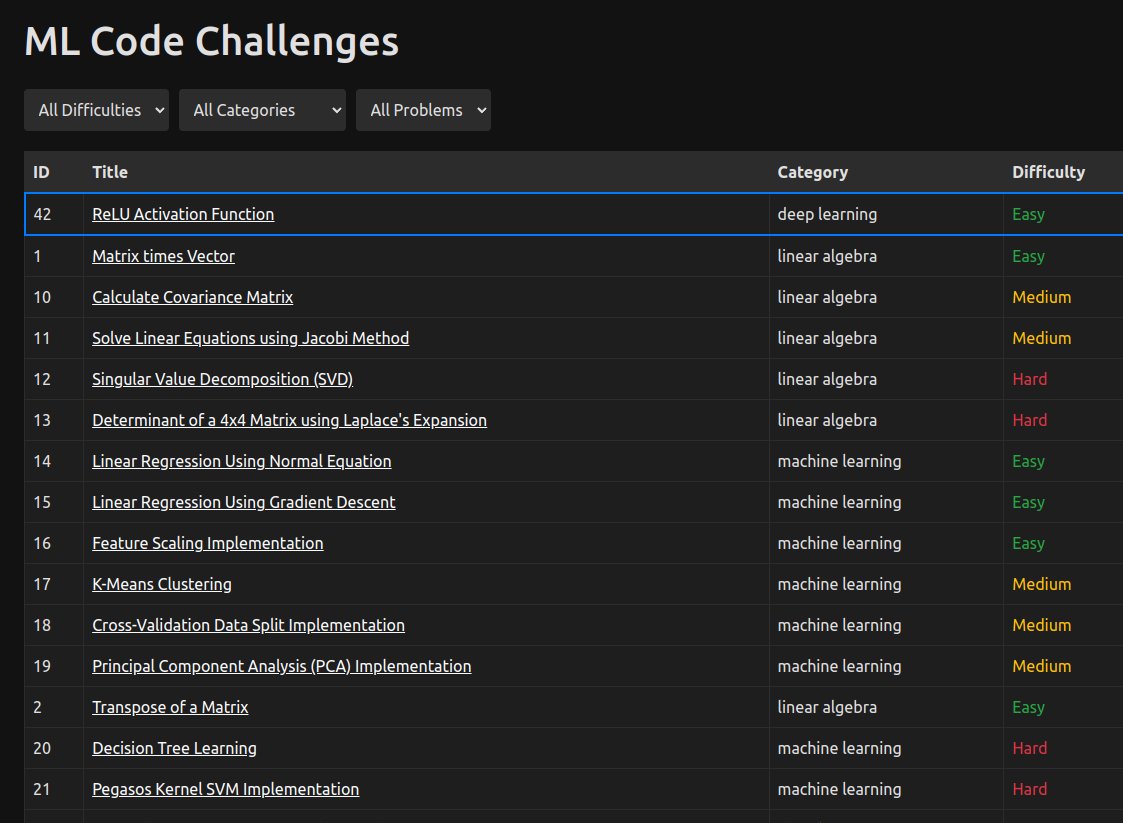Open the Transpose of a Matrix problem
The image size is (1123, 823).
[x=170, y=707]
